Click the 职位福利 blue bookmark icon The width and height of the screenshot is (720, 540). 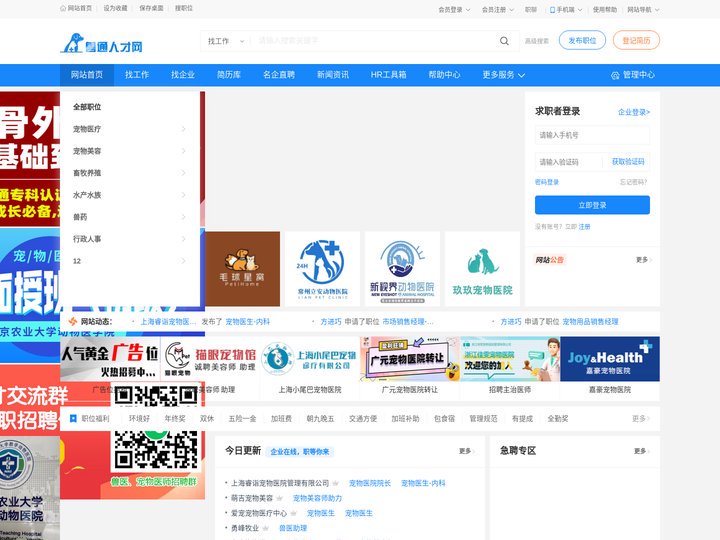[73, 418]
